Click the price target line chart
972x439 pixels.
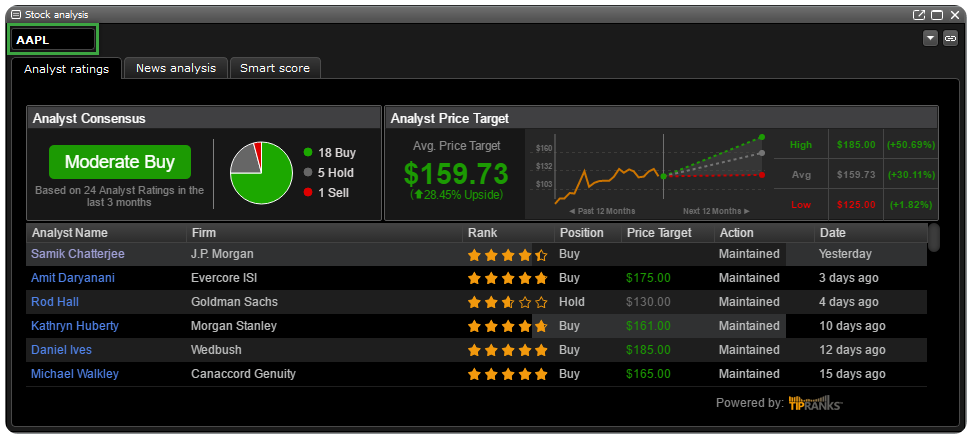click(x=649, y=174)
